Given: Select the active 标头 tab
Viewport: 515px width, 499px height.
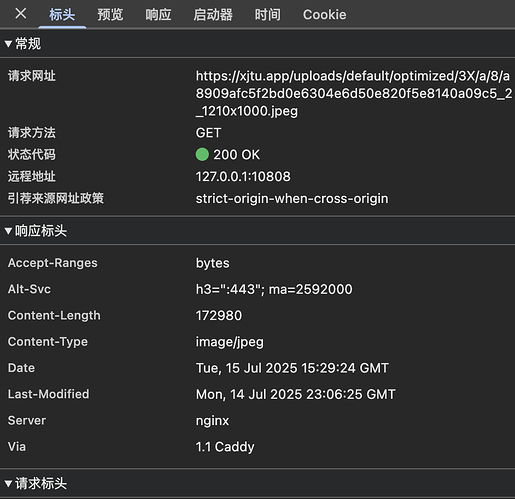Looking at the screenshot, I should (x=62, y=15).
